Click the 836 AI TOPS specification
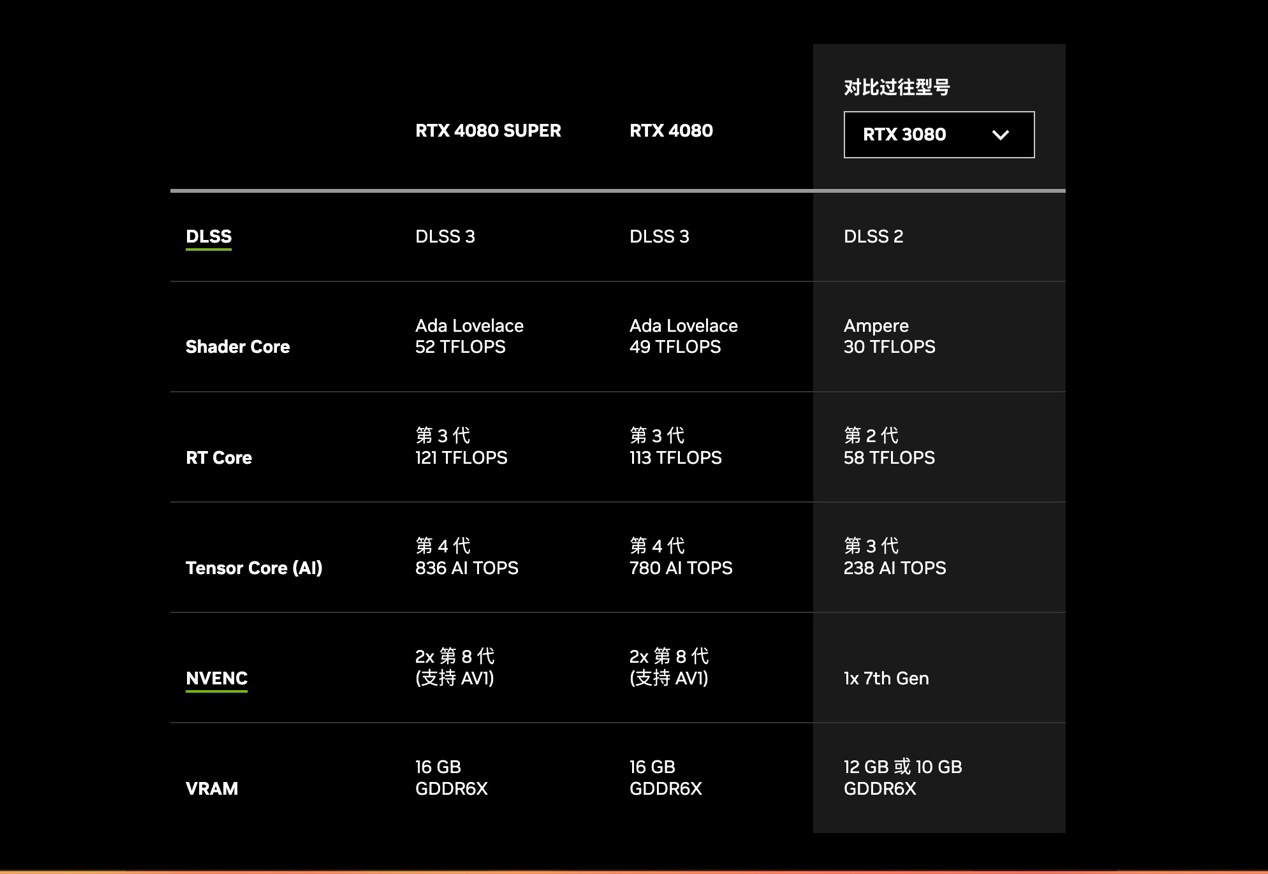The height and width of the screenshot is (874, 1268). tap(466, 567)
